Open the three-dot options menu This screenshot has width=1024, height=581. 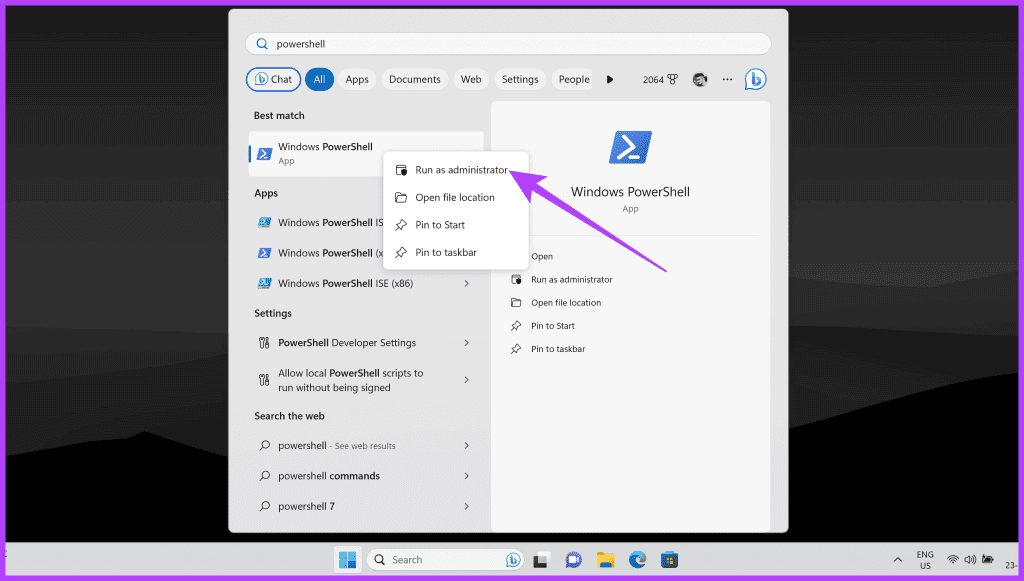pyautogui.click(x=728, y=79)
